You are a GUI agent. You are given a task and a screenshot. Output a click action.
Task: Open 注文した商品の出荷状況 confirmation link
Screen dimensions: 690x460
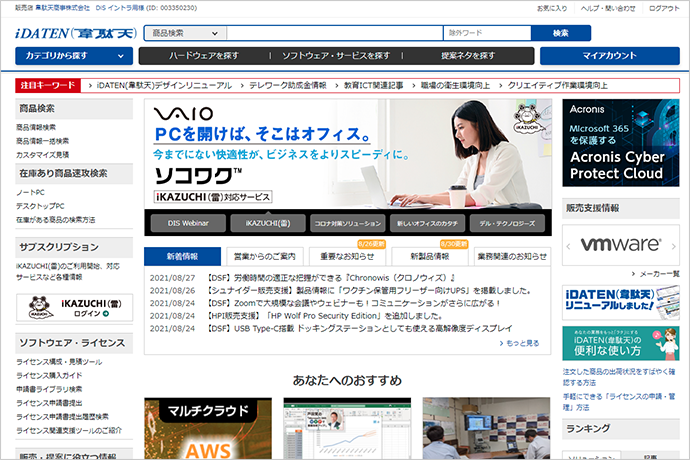619,377
